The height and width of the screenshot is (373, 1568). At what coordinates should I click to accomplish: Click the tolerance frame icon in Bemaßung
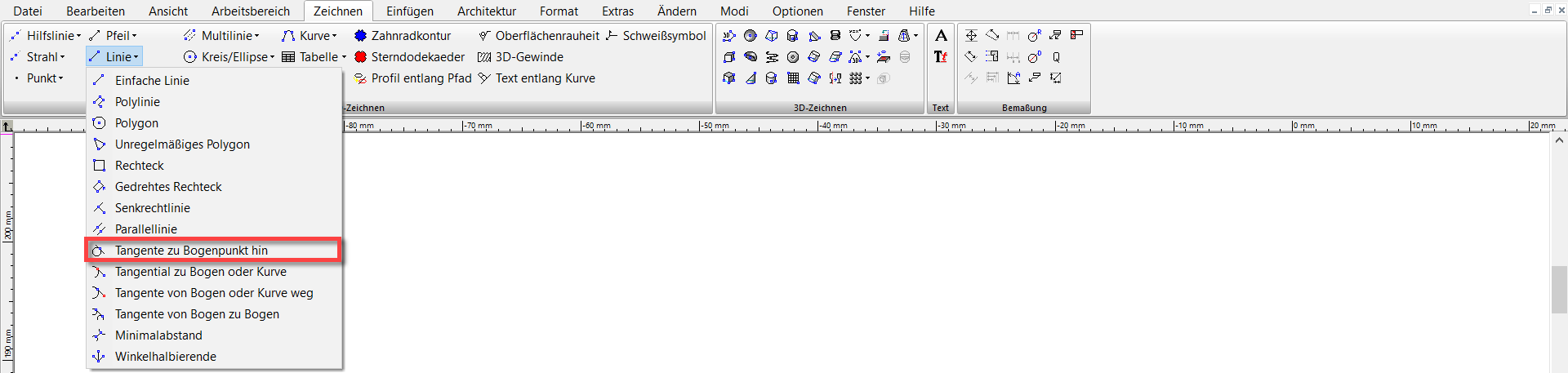[1076, 34]
